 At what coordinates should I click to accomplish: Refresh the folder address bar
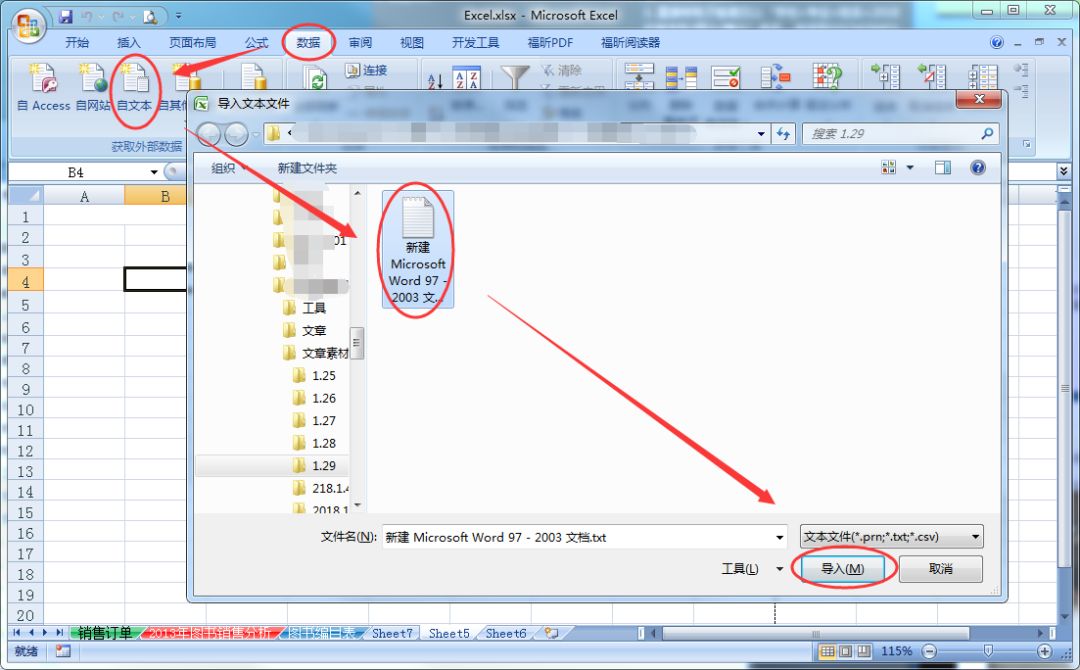[x=783, y=134]
